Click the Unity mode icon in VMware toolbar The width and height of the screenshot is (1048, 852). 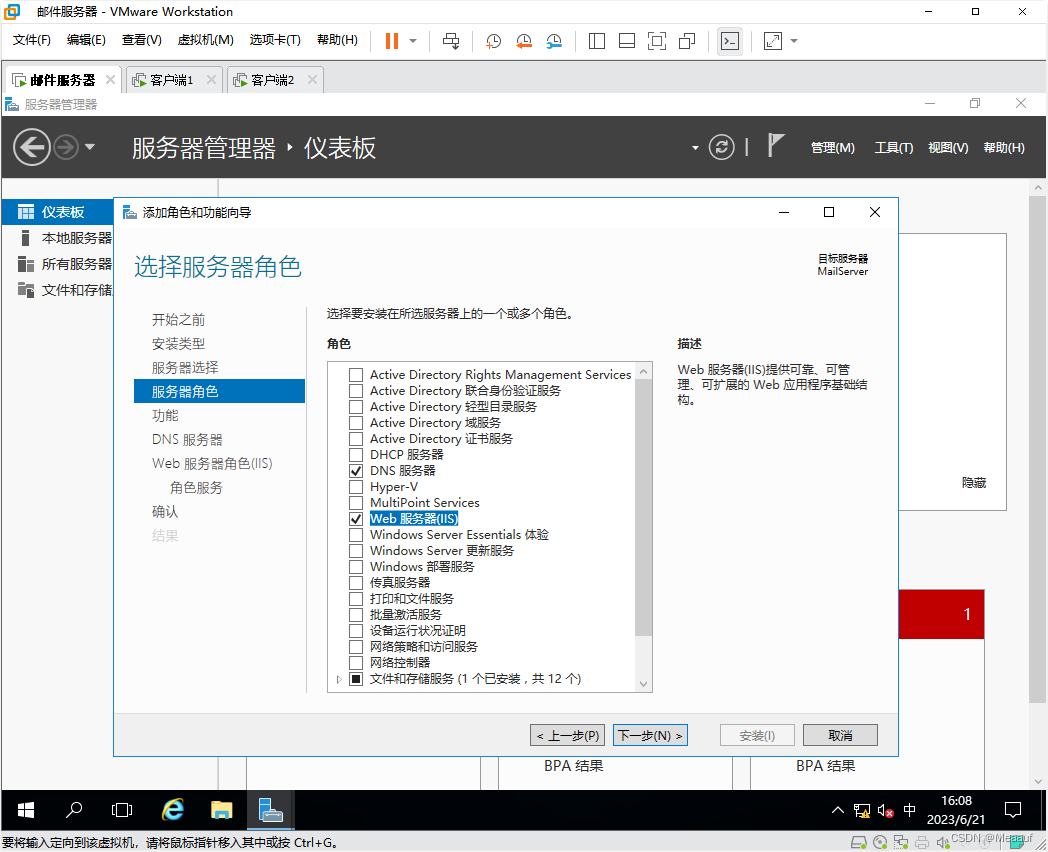tap(687, 41)
